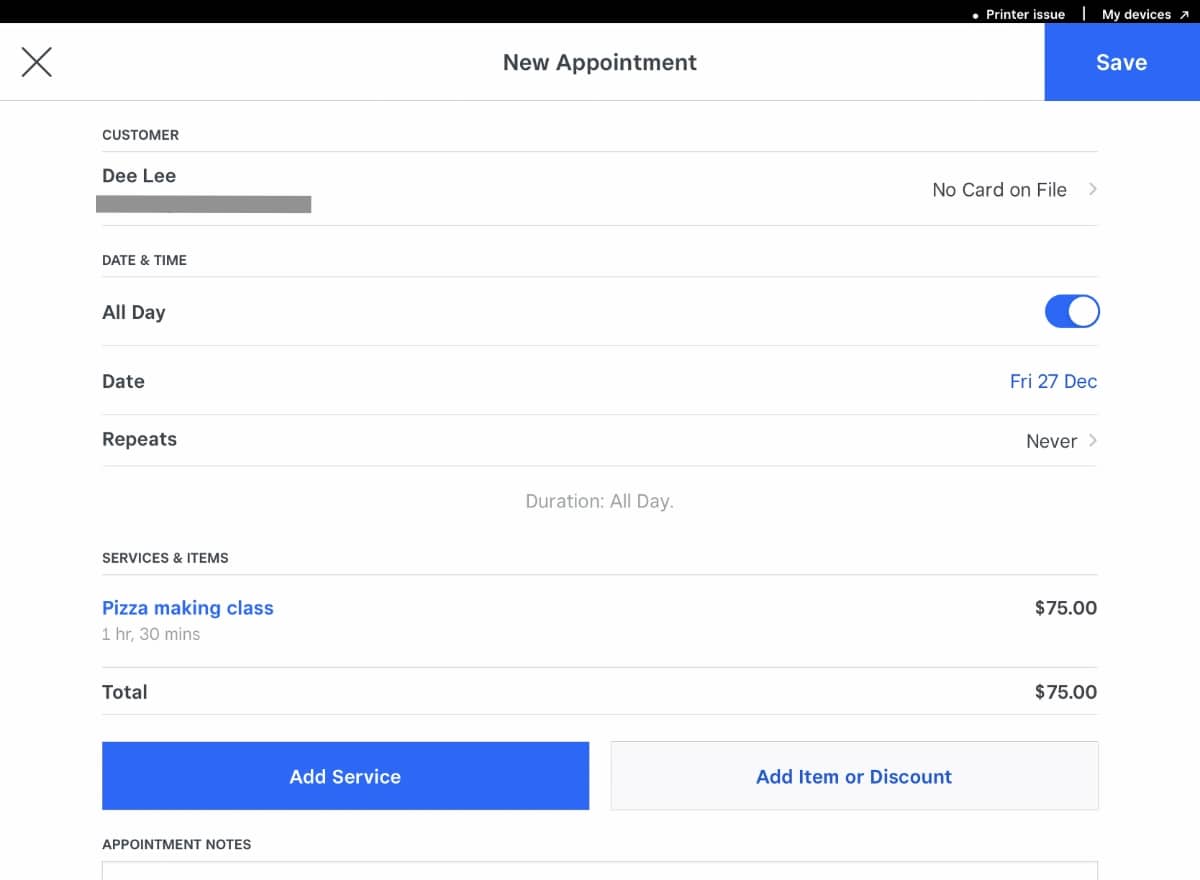The image size is (1200, 880).
Task: Add an item or discount
Action: point(854,776)
